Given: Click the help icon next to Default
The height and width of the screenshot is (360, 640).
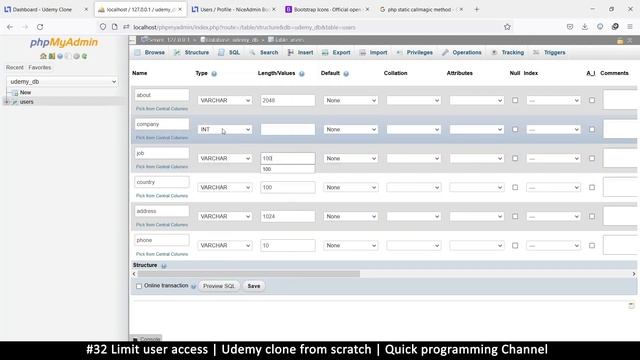Looking at the screenshot, I should pyautogui.click(x=346, y=74).
